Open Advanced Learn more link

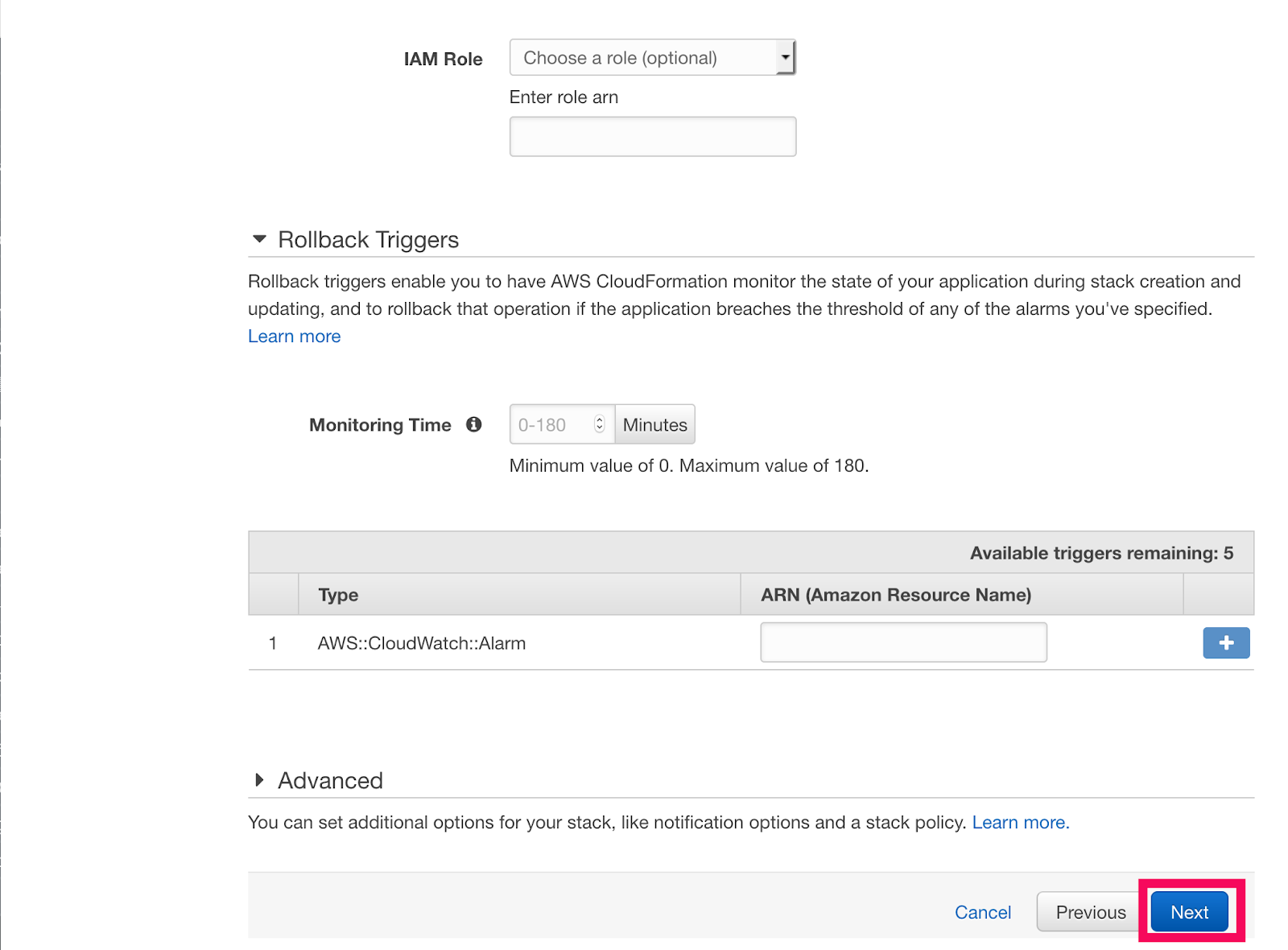pos(1021,822)
